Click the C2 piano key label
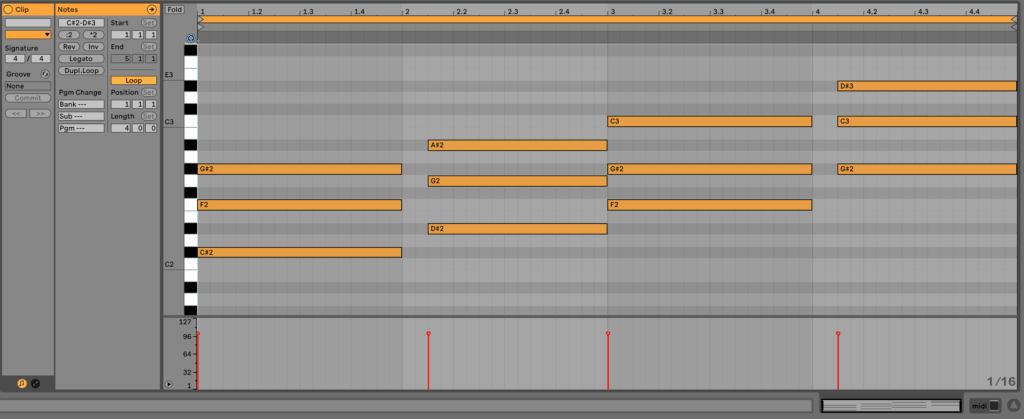This screenshot has height=419, width=1024. pyautogui.click(x=168, y=264)
